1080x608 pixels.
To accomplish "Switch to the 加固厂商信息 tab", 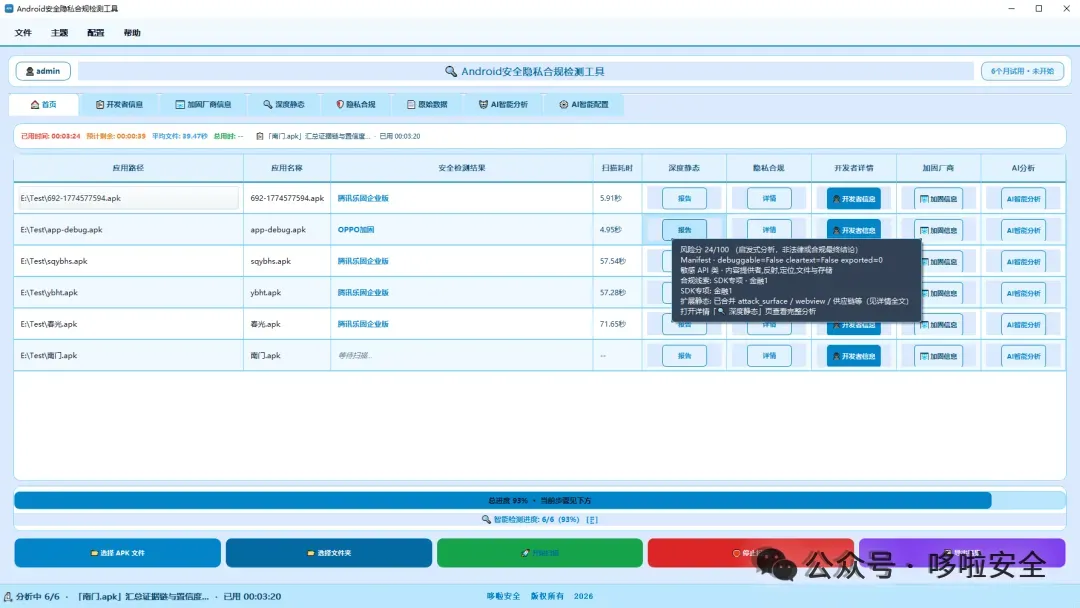I will [203, 104].
